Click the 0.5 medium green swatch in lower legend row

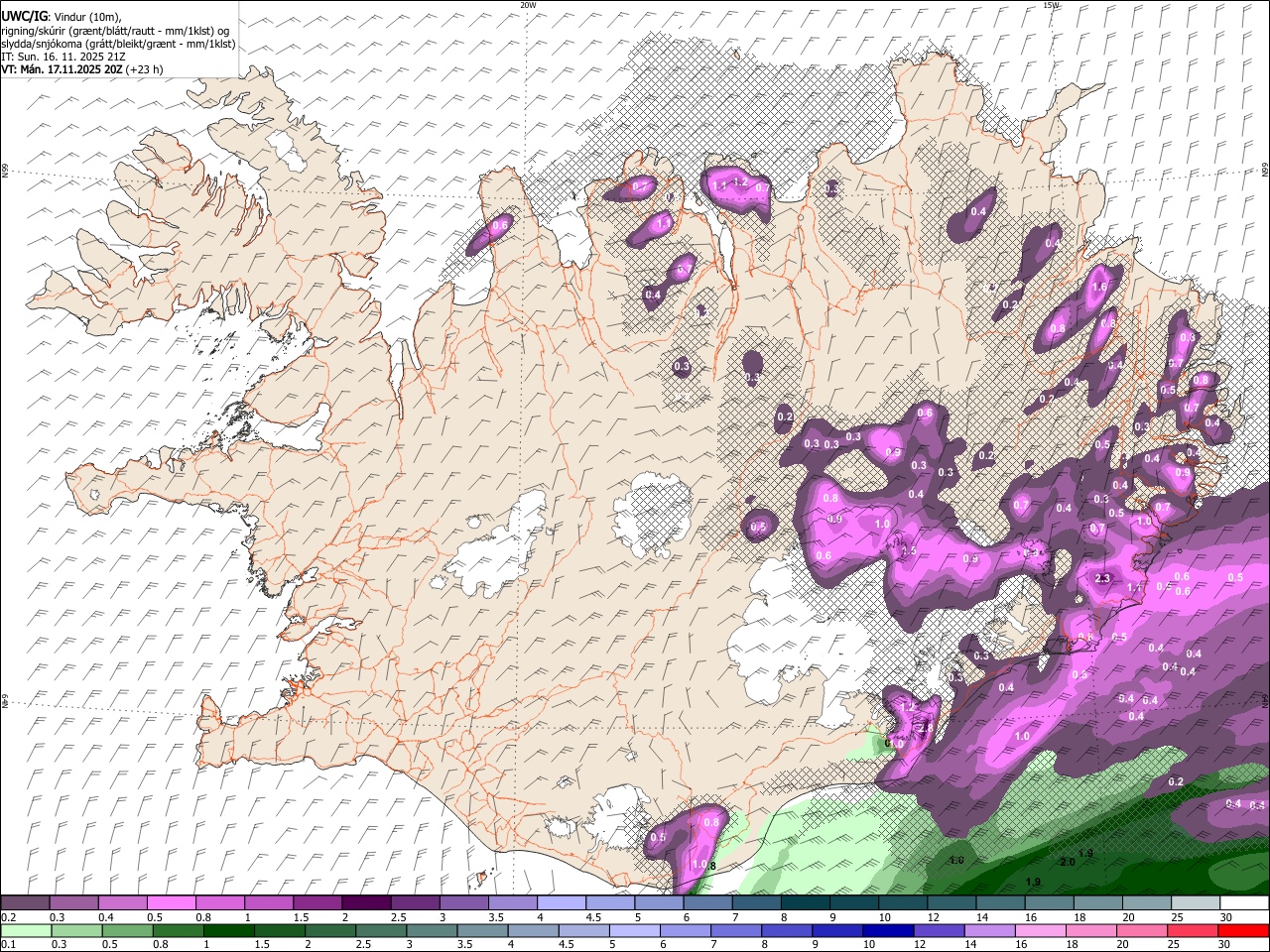127,931
